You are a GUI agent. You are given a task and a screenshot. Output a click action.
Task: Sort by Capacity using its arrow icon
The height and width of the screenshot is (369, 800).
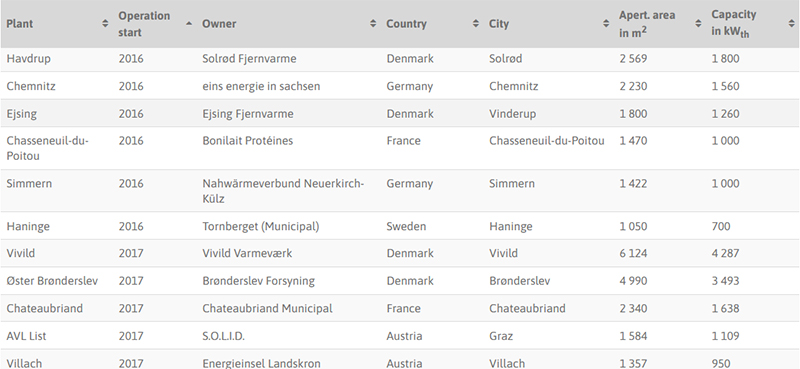click(x=791, y=23)
